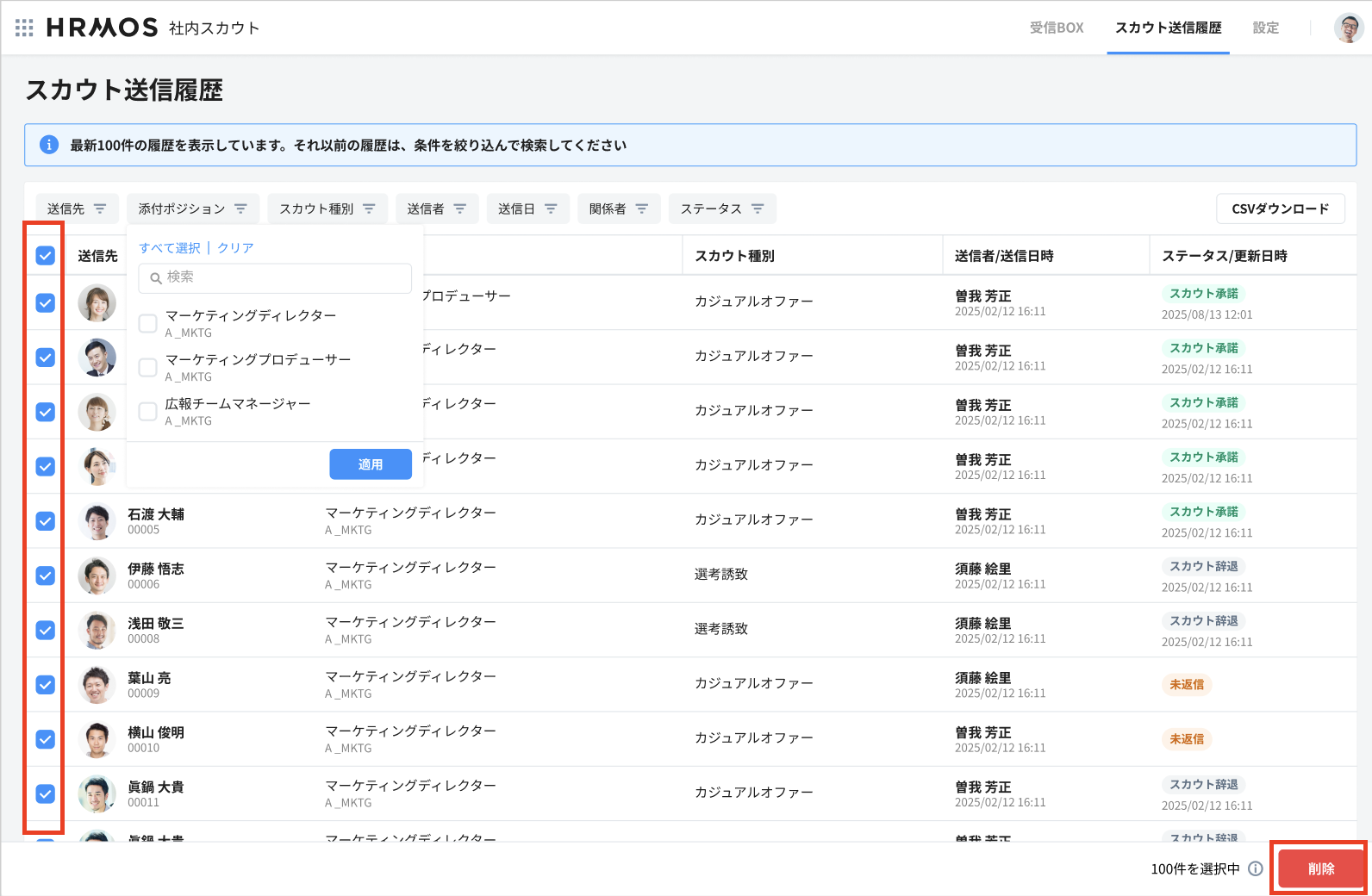The height and width of the screenshot is (896, 1372).
Task: Uncheck the row checkbox for 浅田 敬三
Action: 46,630
